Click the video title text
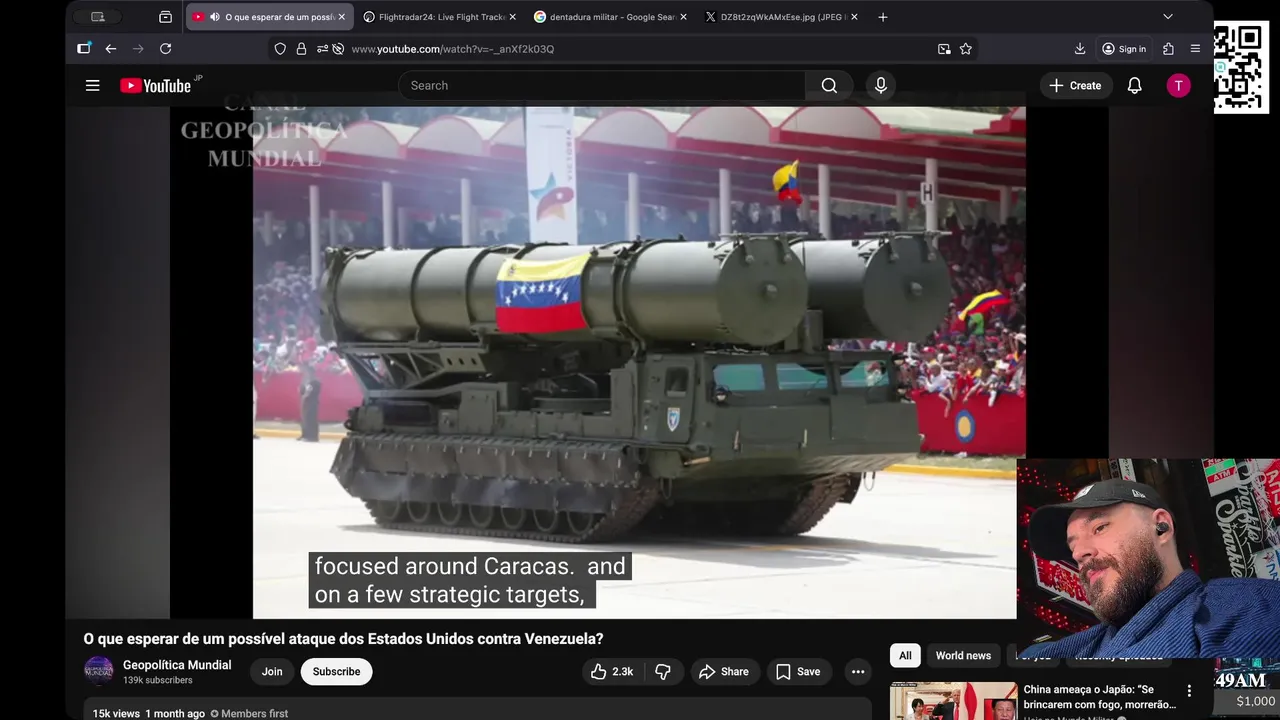Image resolution: width=1280 pixels, height=720 pixels. click(343, 639)
